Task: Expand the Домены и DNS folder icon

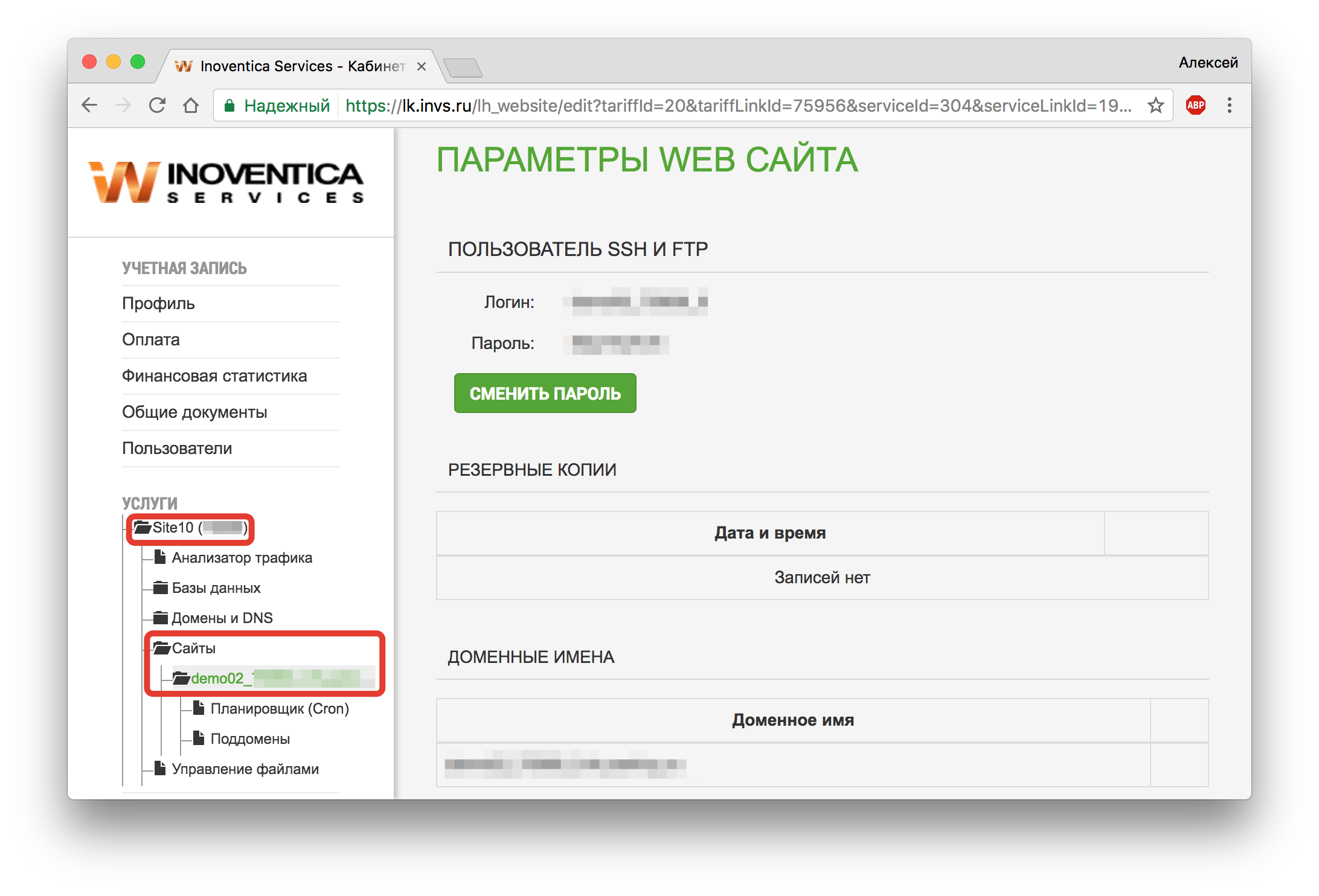Action: [161, 617]
